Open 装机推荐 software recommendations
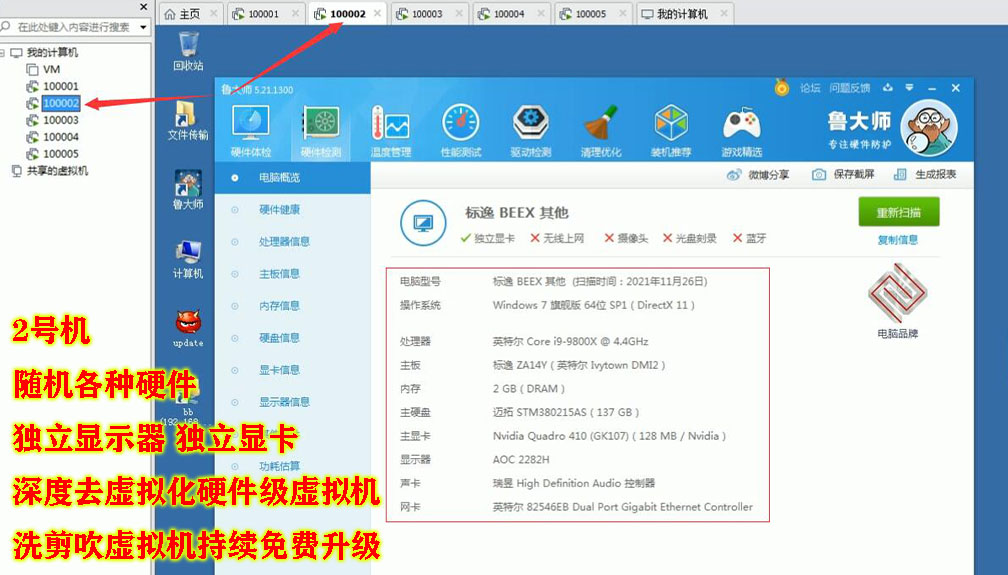Viewport: 1008px width, 575px height. (x=670, y=131)
